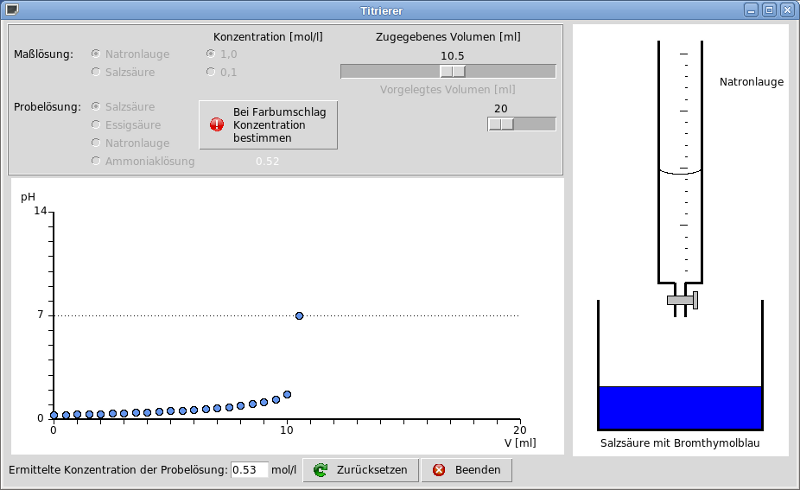Click the red X quit icon
The image size is (800, 490).
pyautogui.click(x=438, y=470)
